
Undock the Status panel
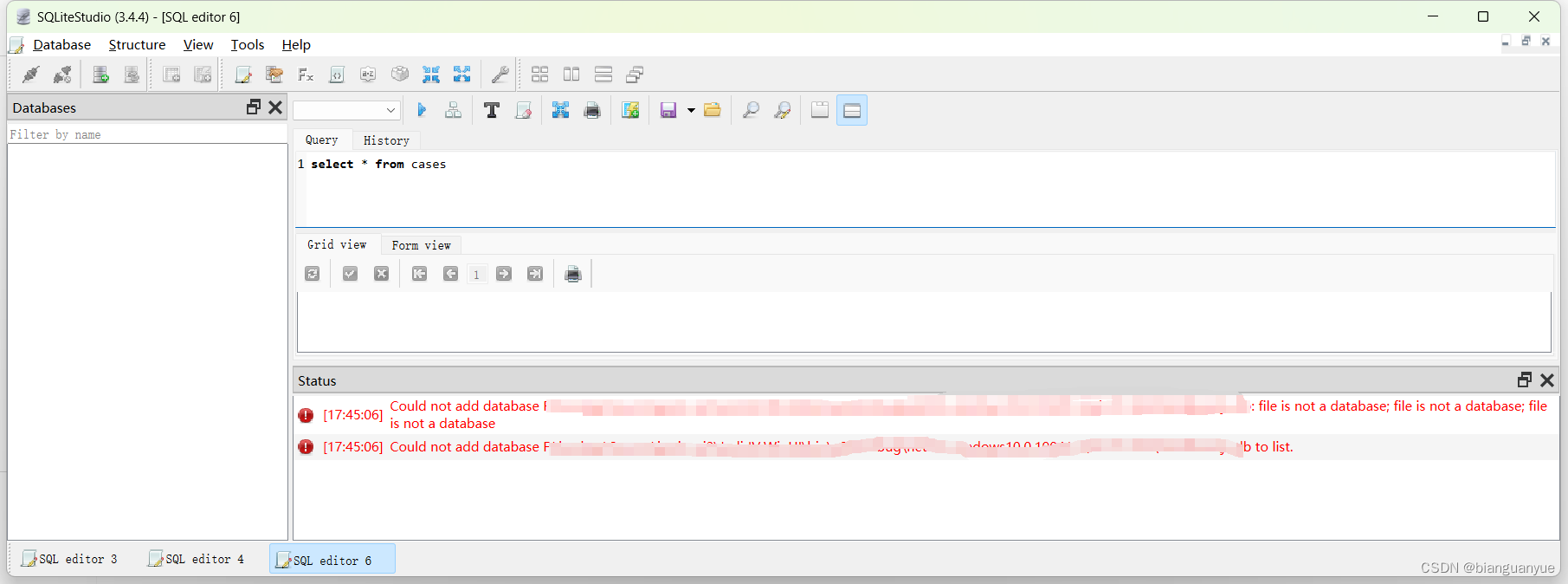pos(1525,380)
